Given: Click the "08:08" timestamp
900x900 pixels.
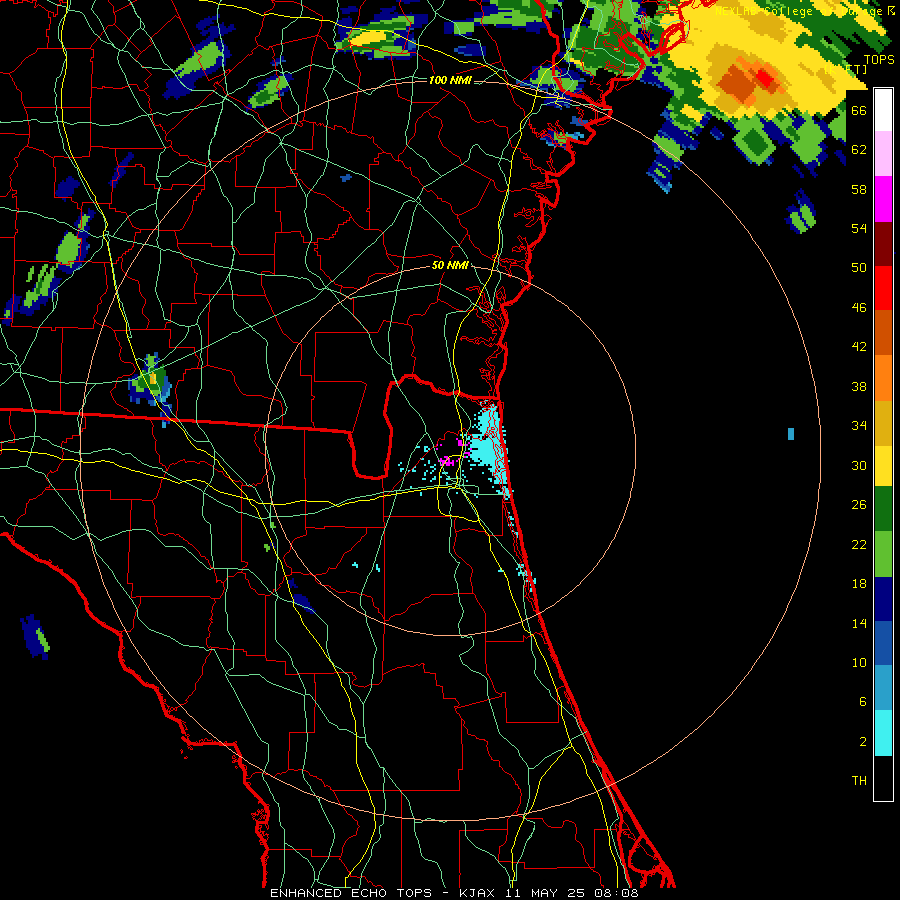Looking at the screenshot, I should point(615,893).
